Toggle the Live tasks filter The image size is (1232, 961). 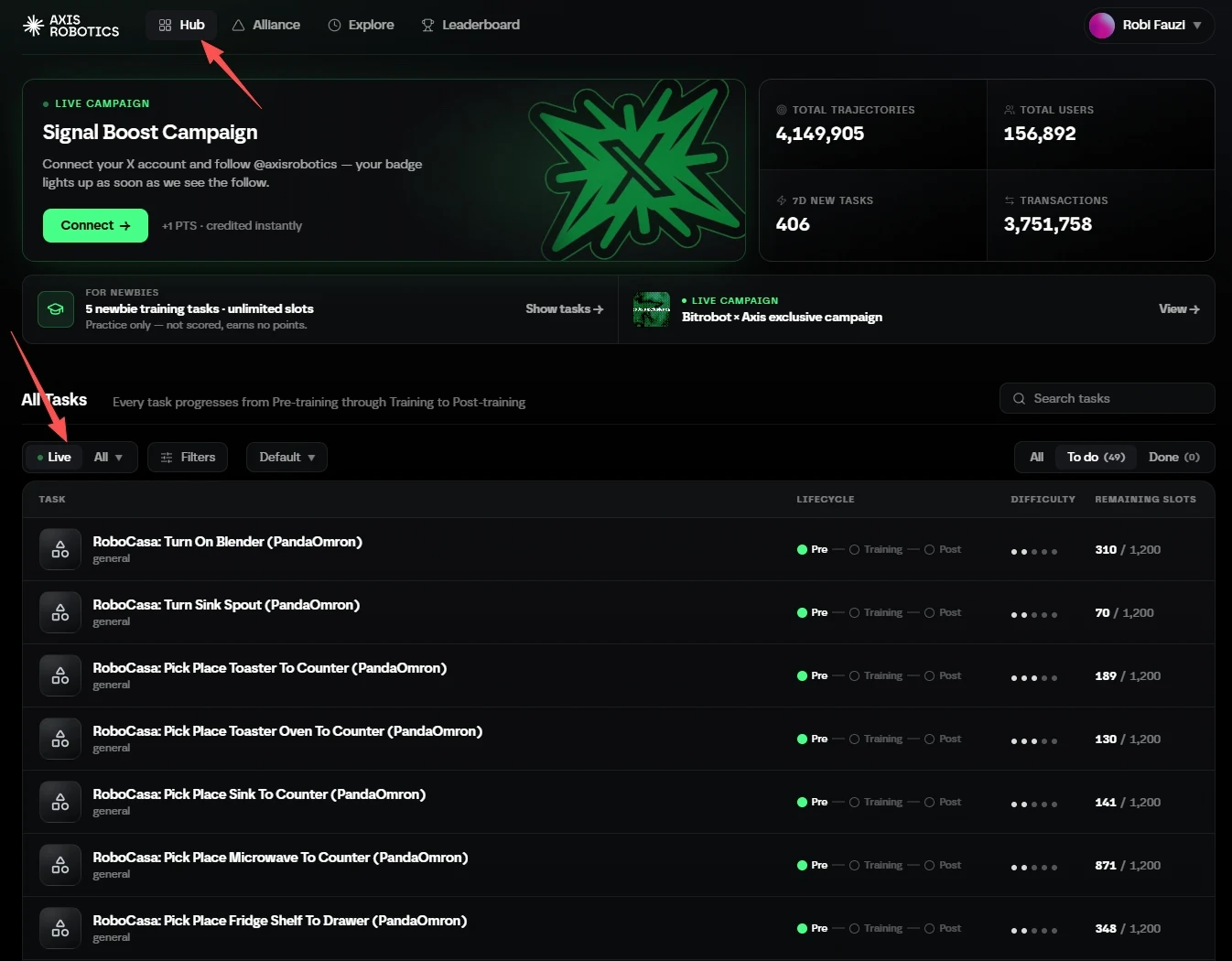tap(53, 458)
